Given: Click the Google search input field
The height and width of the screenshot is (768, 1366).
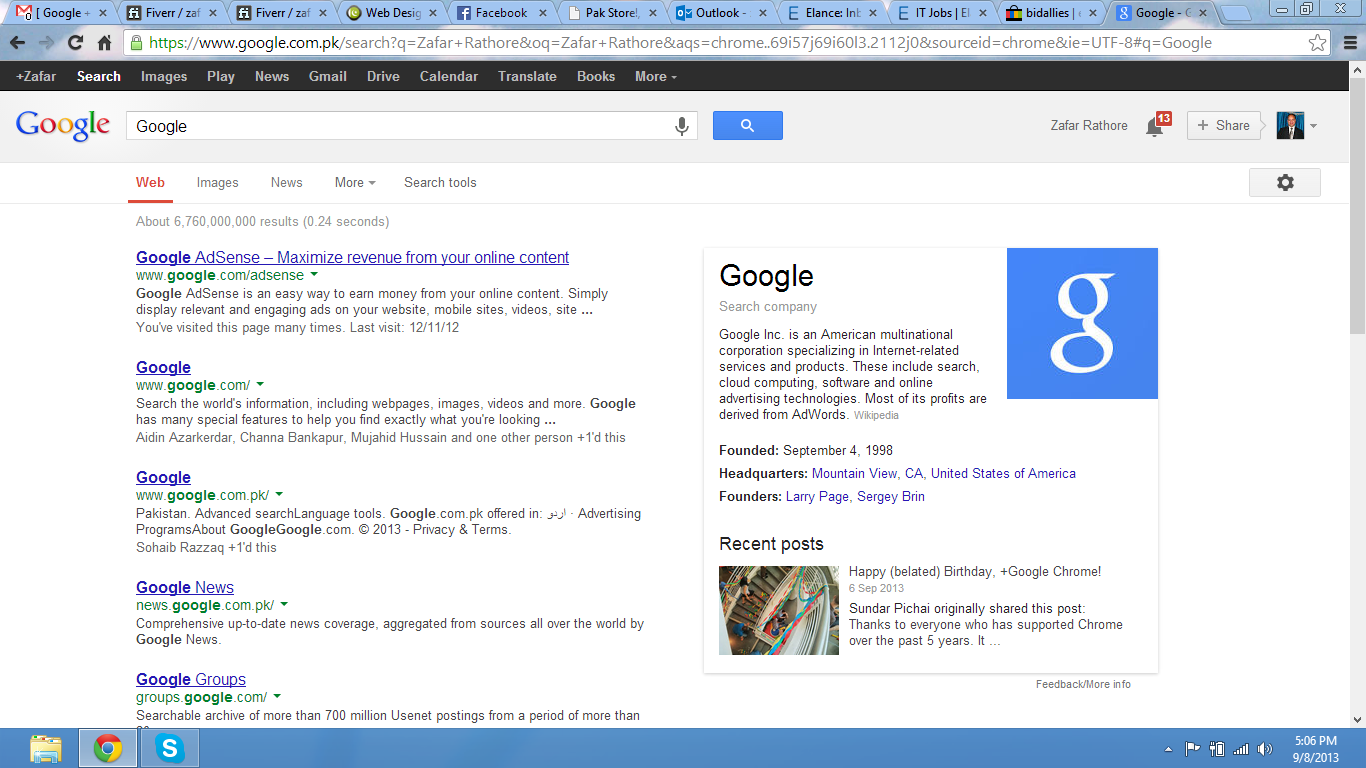Looking at the screenshot, I should [400, 126].
